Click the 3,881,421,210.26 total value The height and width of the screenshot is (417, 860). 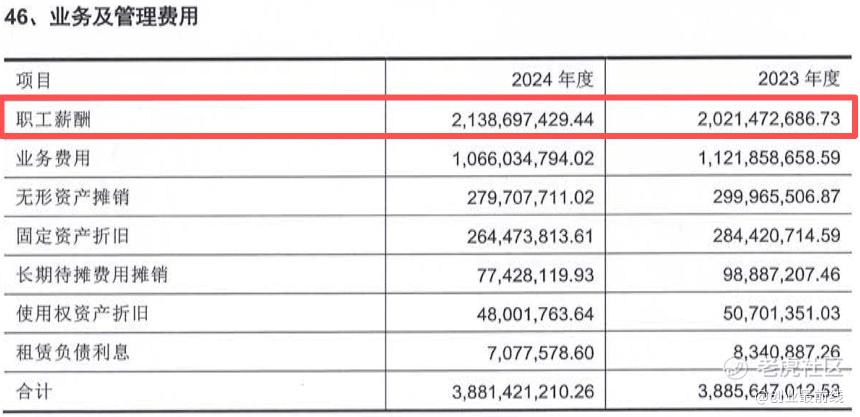coord(523,391)
